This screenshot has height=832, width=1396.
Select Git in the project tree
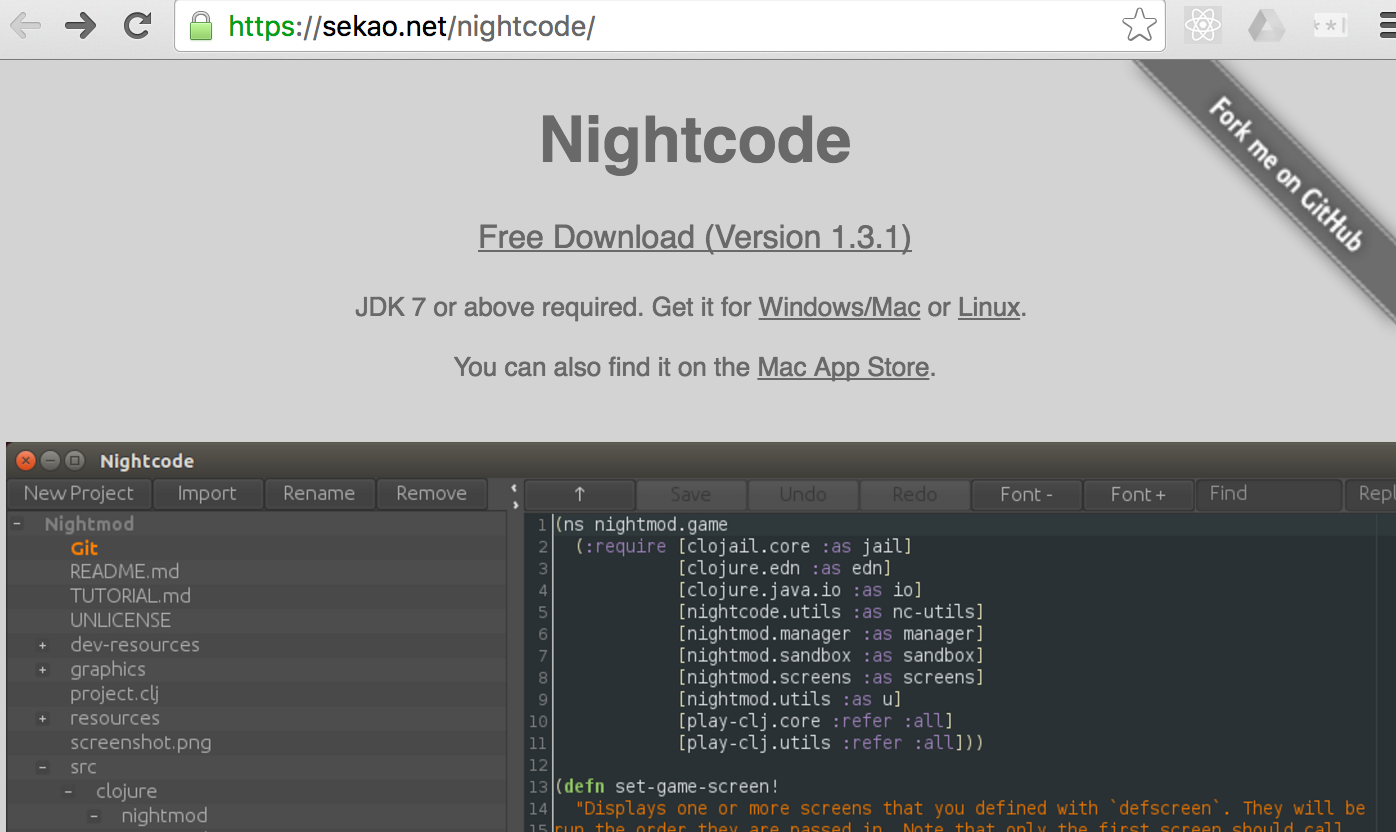84,548
